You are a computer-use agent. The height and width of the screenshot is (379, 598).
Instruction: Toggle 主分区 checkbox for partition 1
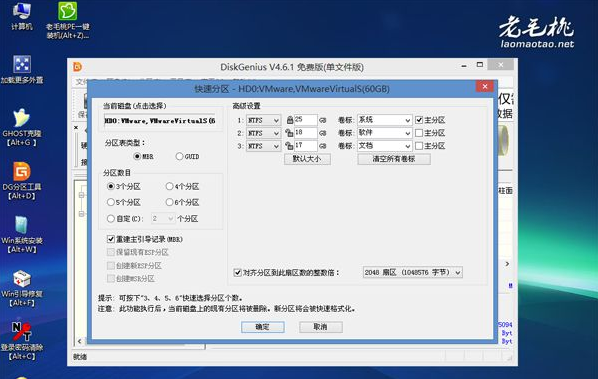(x=419, y=120)
